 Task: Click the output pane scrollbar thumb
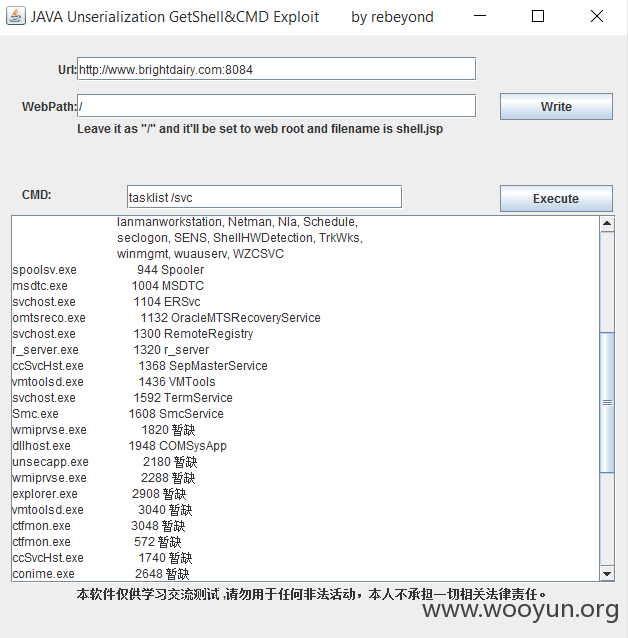(607, 402)
